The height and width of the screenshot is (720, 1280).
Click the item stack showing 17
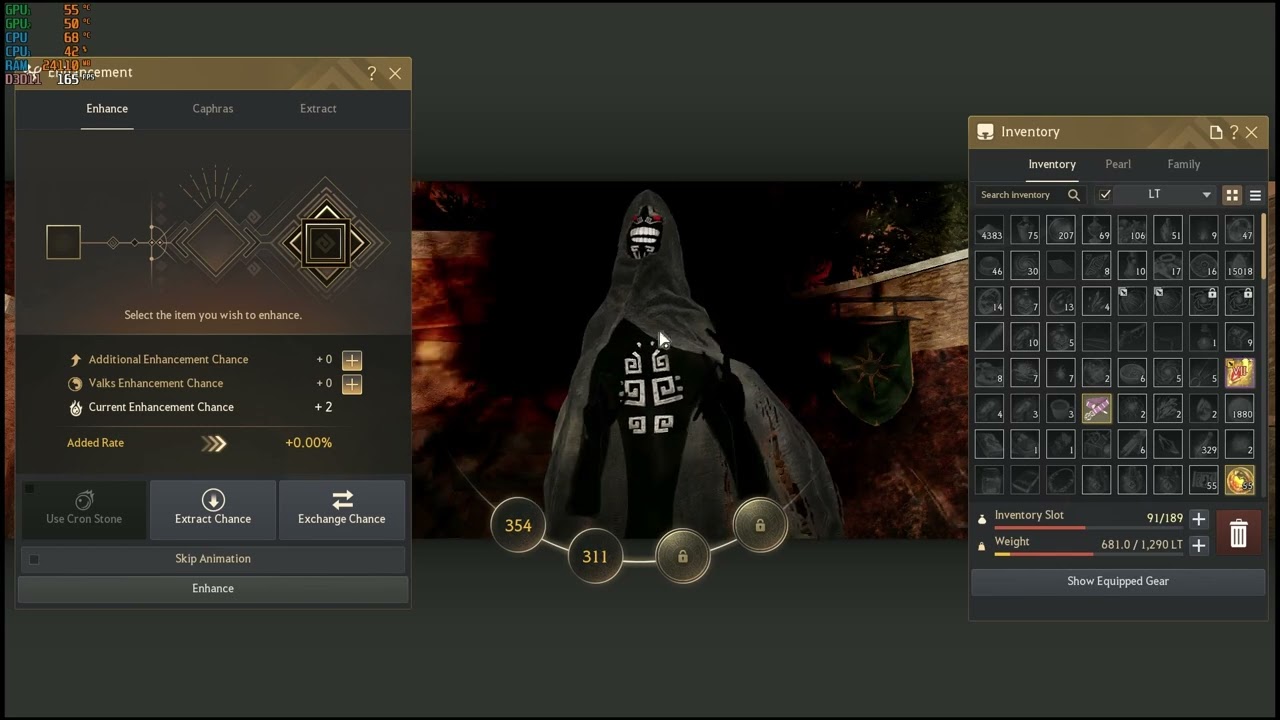1168,265
